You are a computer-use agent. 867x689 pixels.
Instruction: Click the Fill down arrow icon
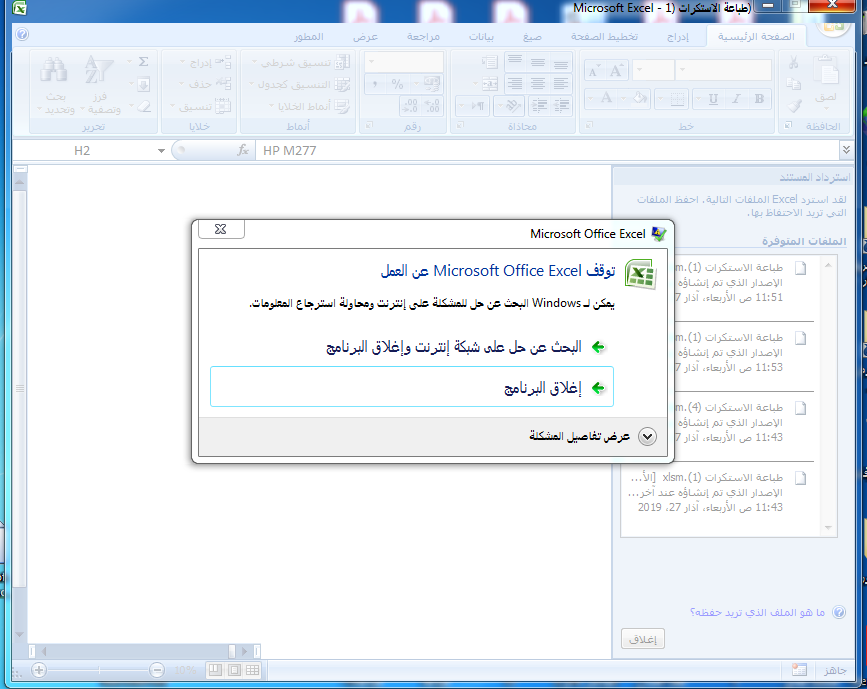(143, 84)
